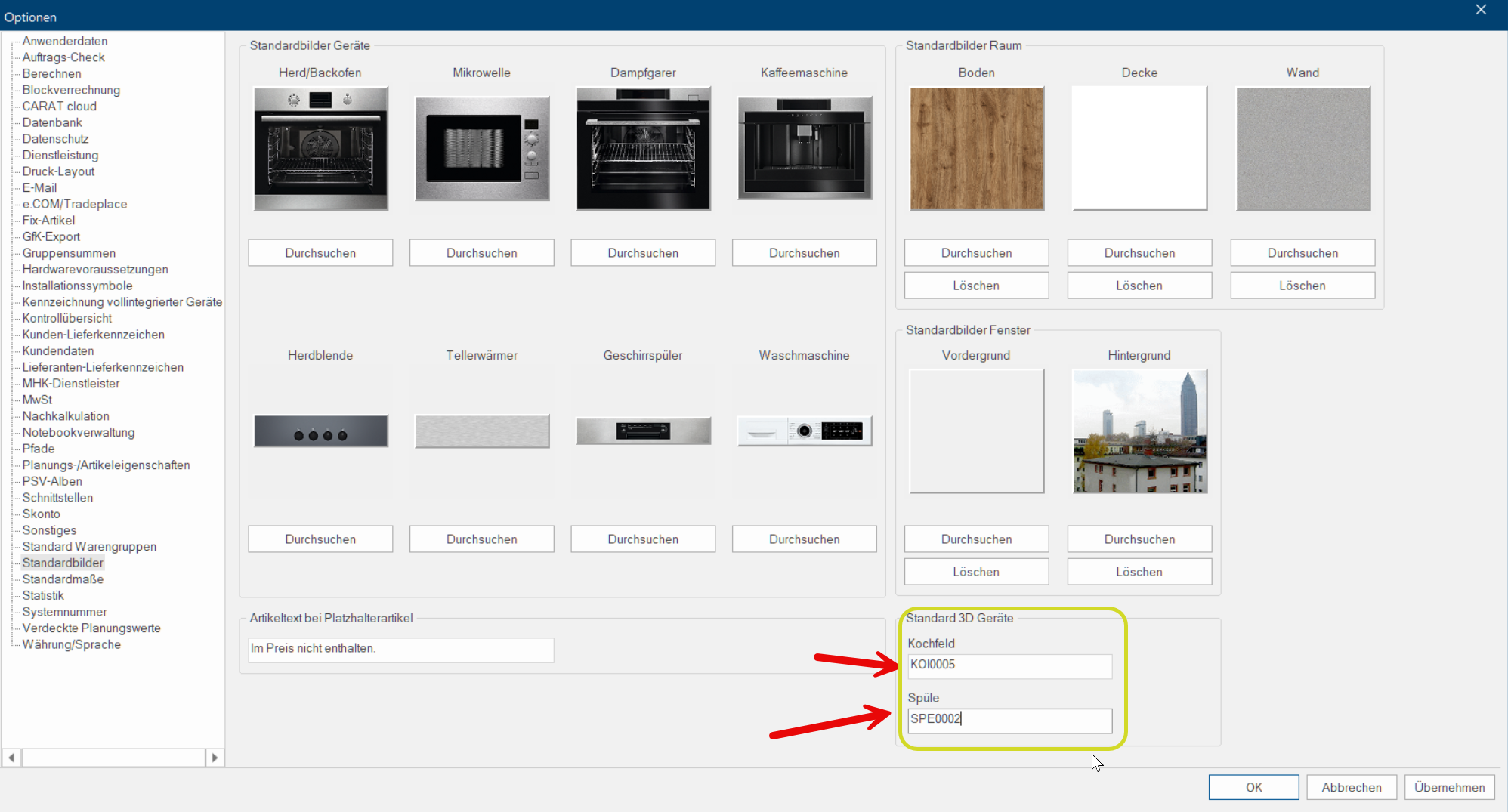Select the Mikrowelle thumbnail image
1508x812 pixels.
[x=482, y=149]
